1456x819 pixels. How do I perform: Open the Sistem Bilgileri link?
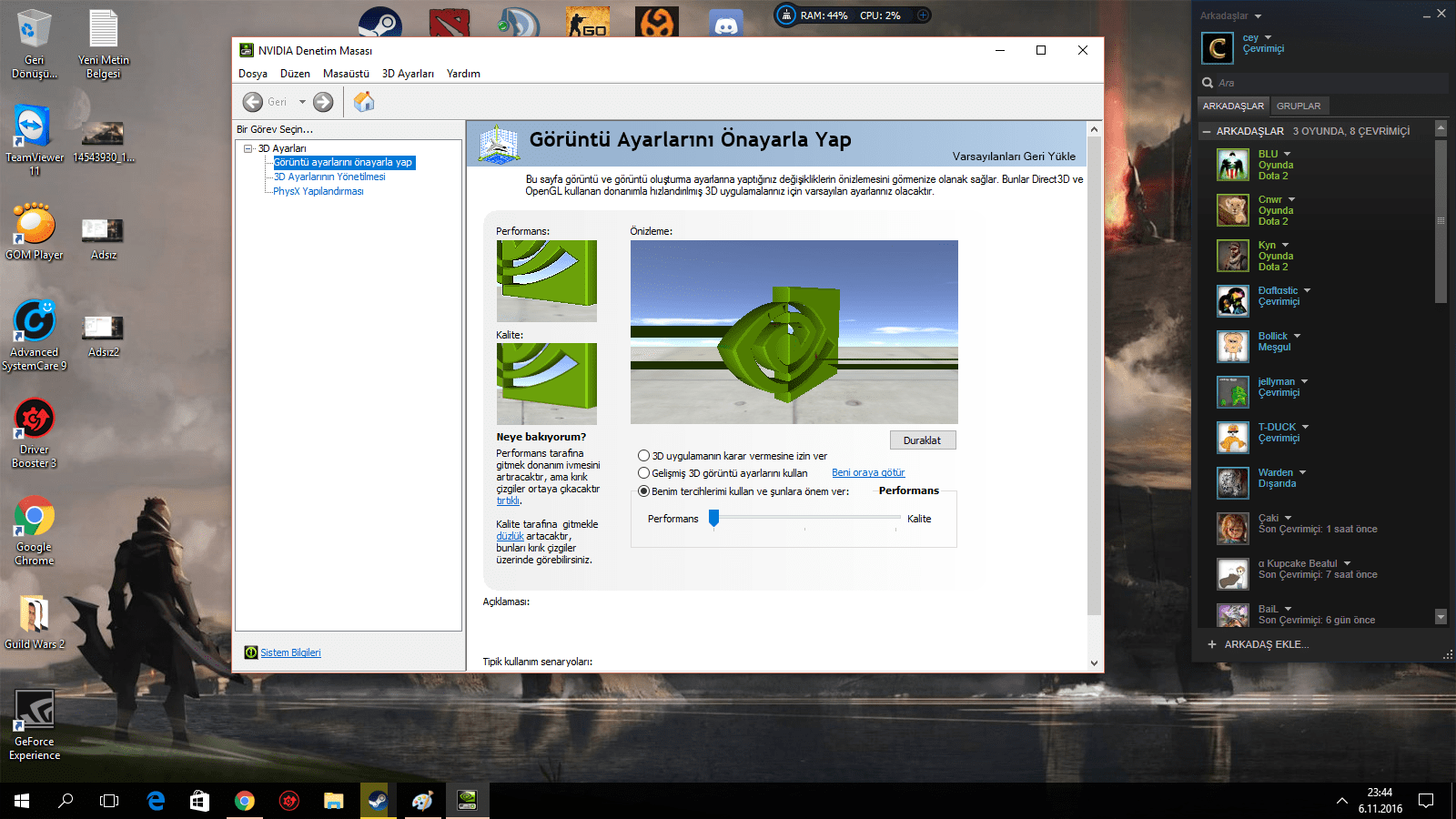pyautogui.click(x=290, y=652)
